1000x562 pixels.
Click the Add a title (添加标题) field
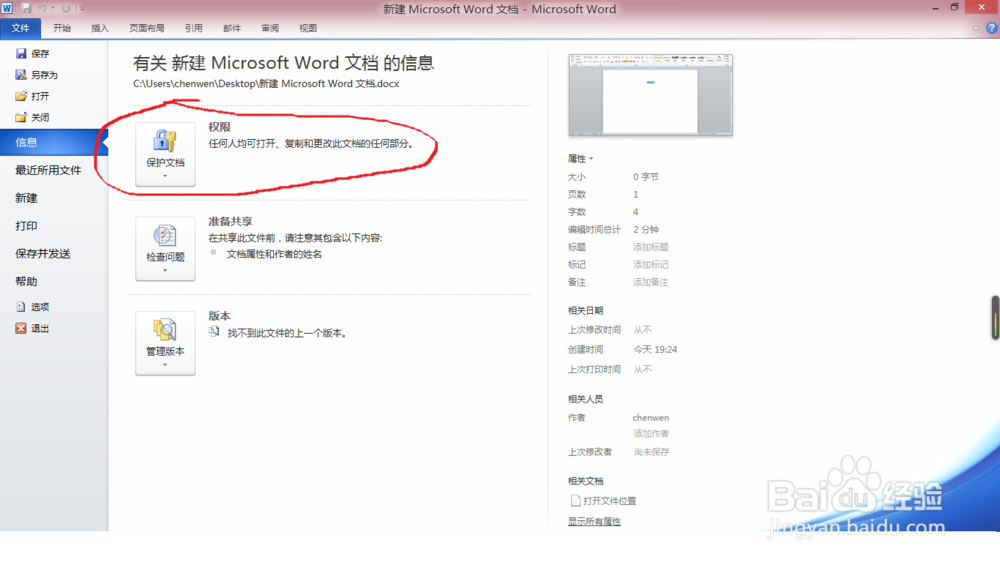tap(651, 247)
